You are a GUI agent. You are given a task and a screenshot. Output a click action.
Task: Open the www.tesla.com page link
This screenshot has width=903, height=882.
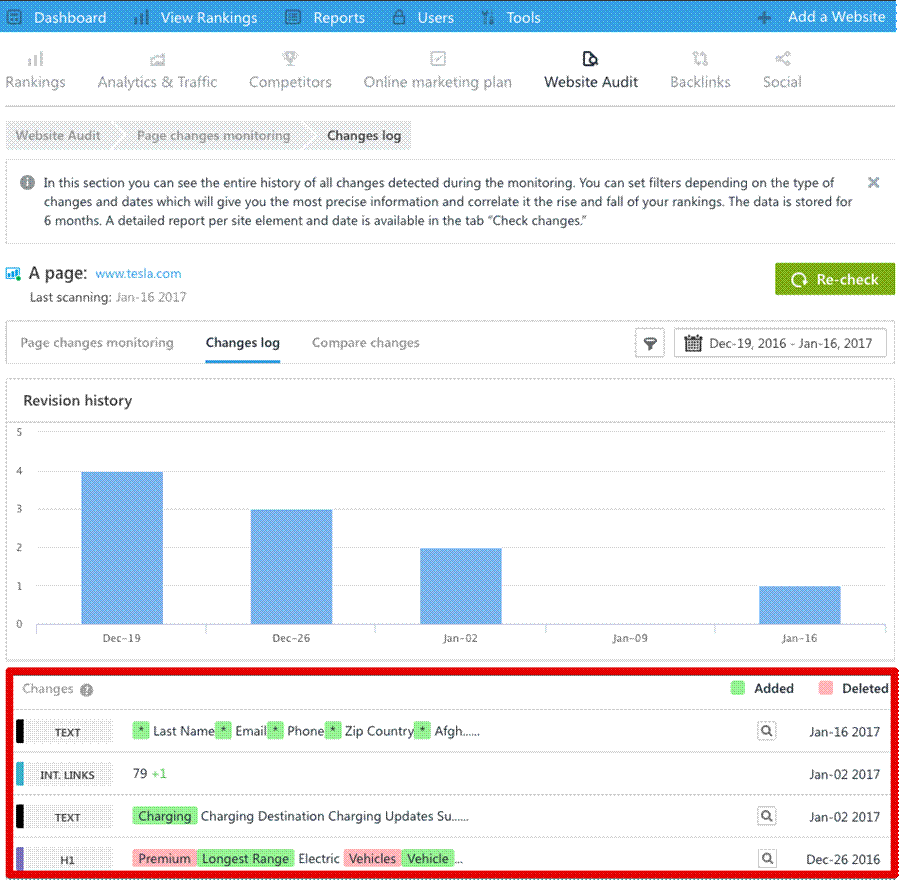[138, 273]
